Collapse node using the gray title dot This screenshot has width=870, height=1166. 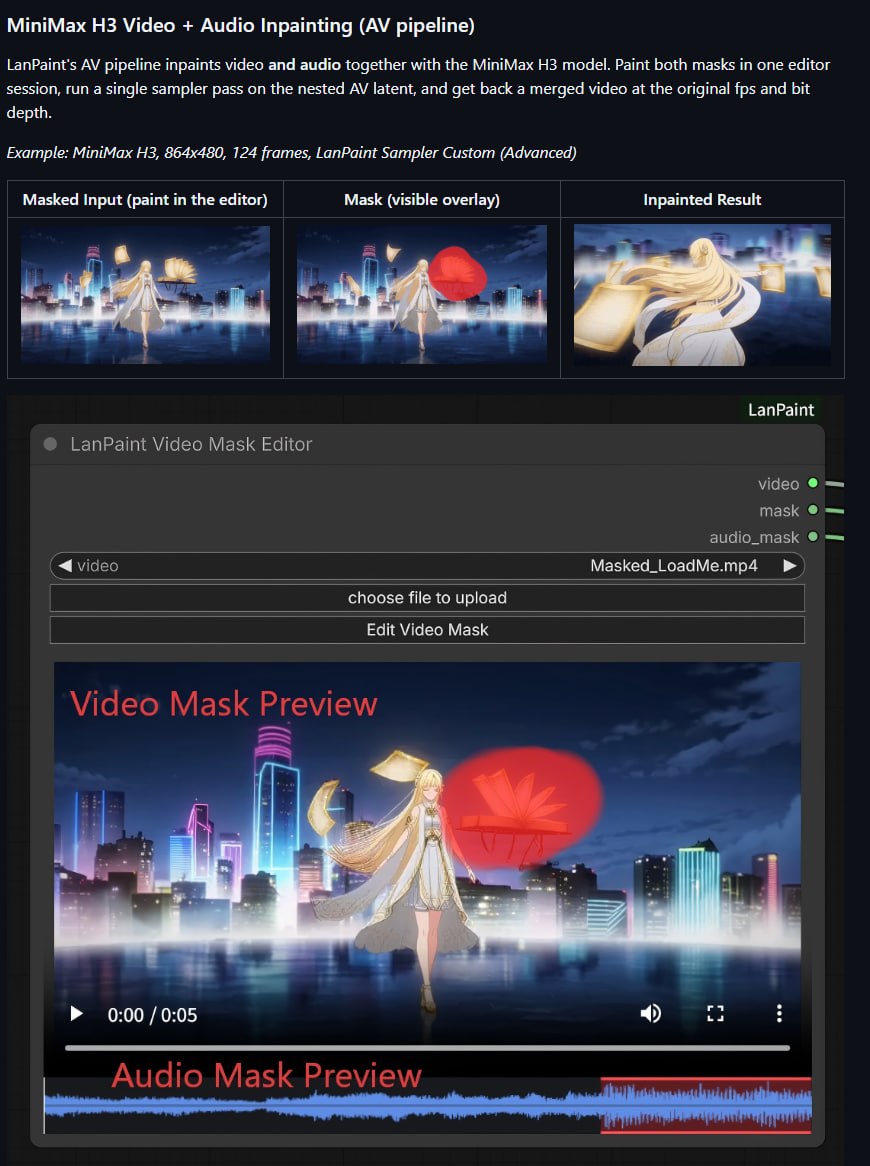click(51, 444)
